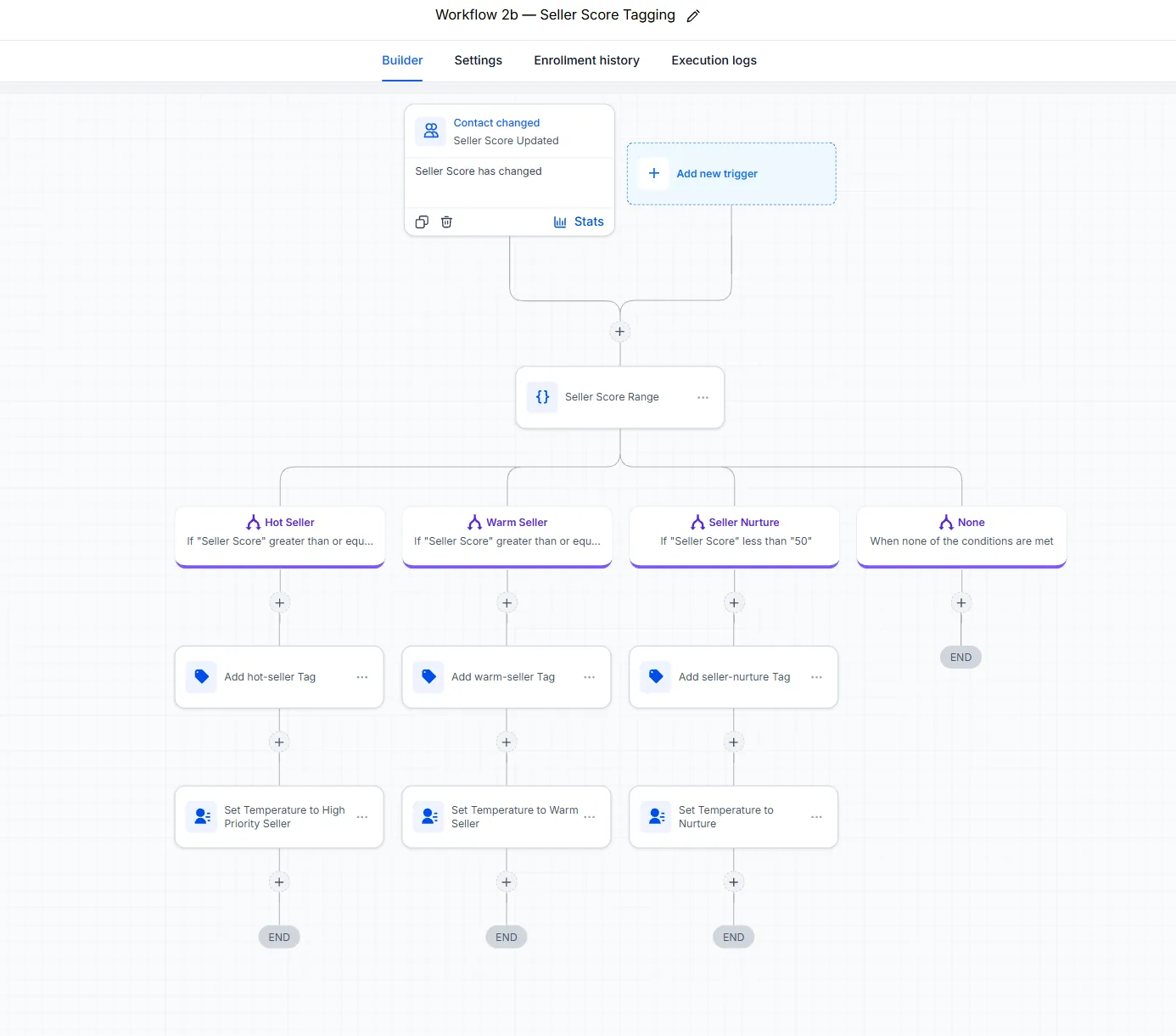Image resolution: width=1176 pixels, height=1036 pixels.
Task: Select the Warm Seller branch
Action: tap(507, 537)
